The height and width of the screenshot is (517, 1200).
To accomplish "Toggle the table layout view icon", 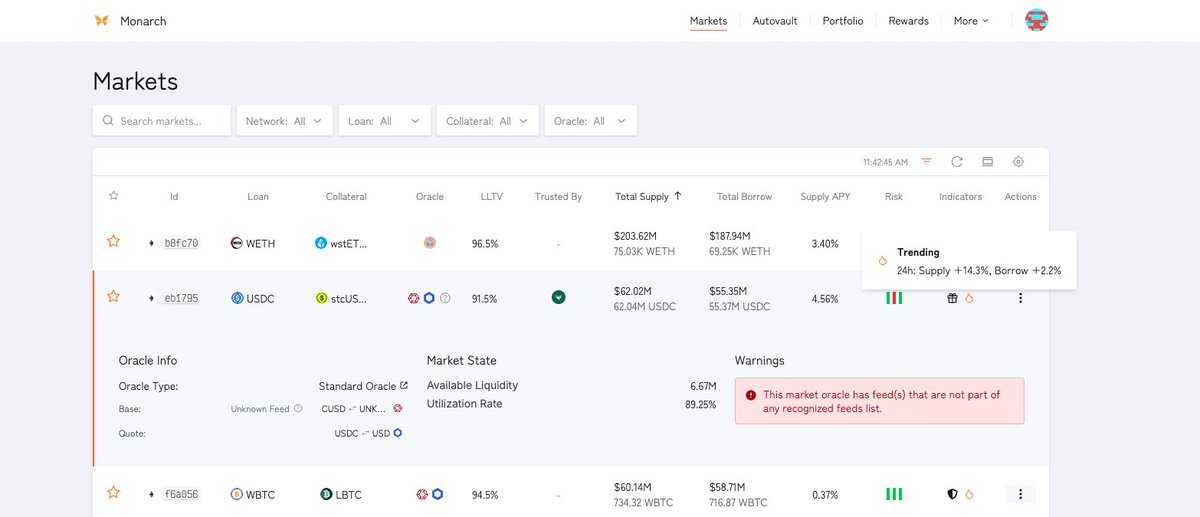I will click(x=987, y=161).
